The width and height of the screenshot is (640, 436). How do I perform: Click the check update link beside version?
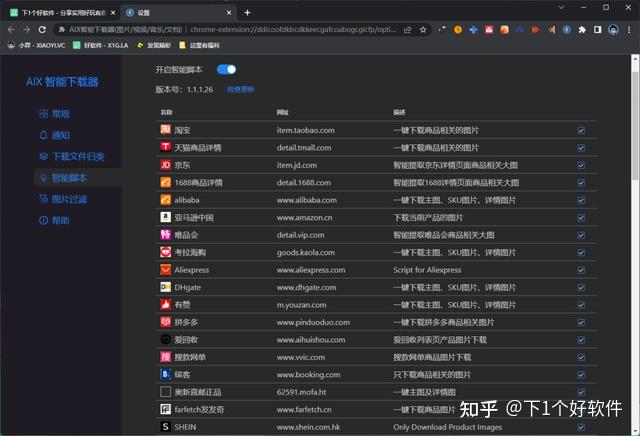240,89
